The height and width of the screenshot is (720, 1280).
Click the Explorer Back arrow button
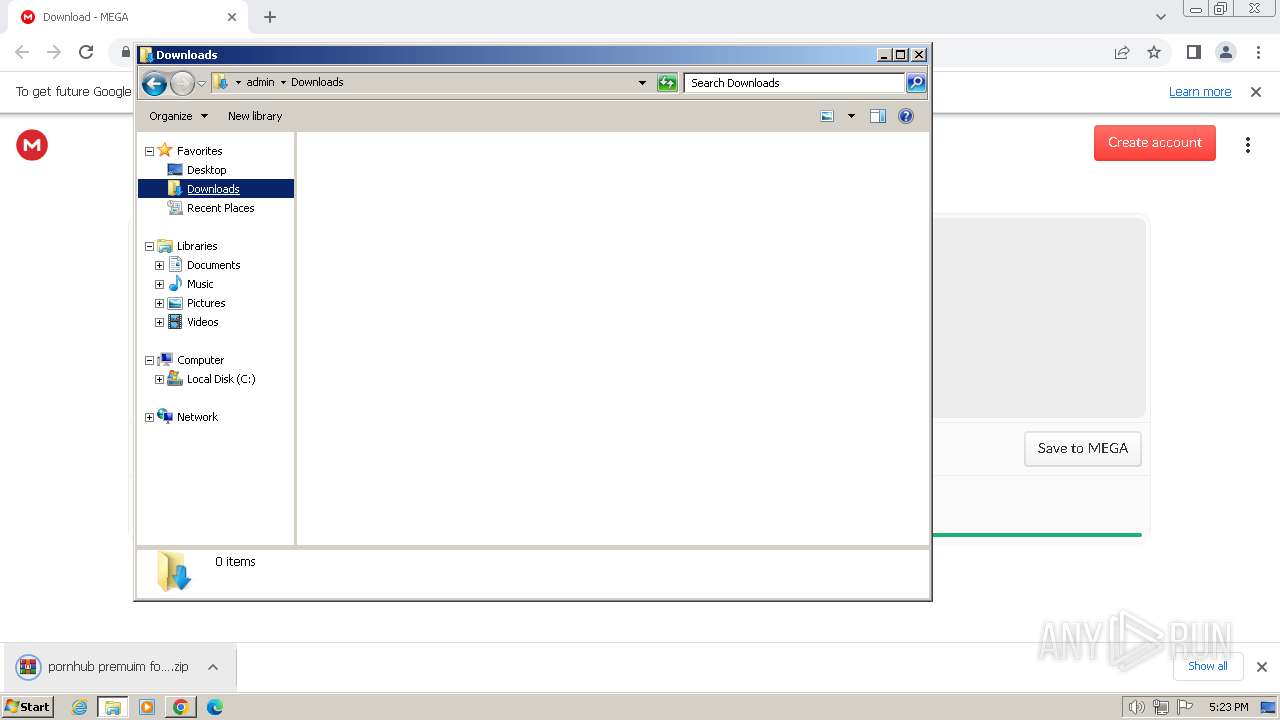tap(154, 83)
